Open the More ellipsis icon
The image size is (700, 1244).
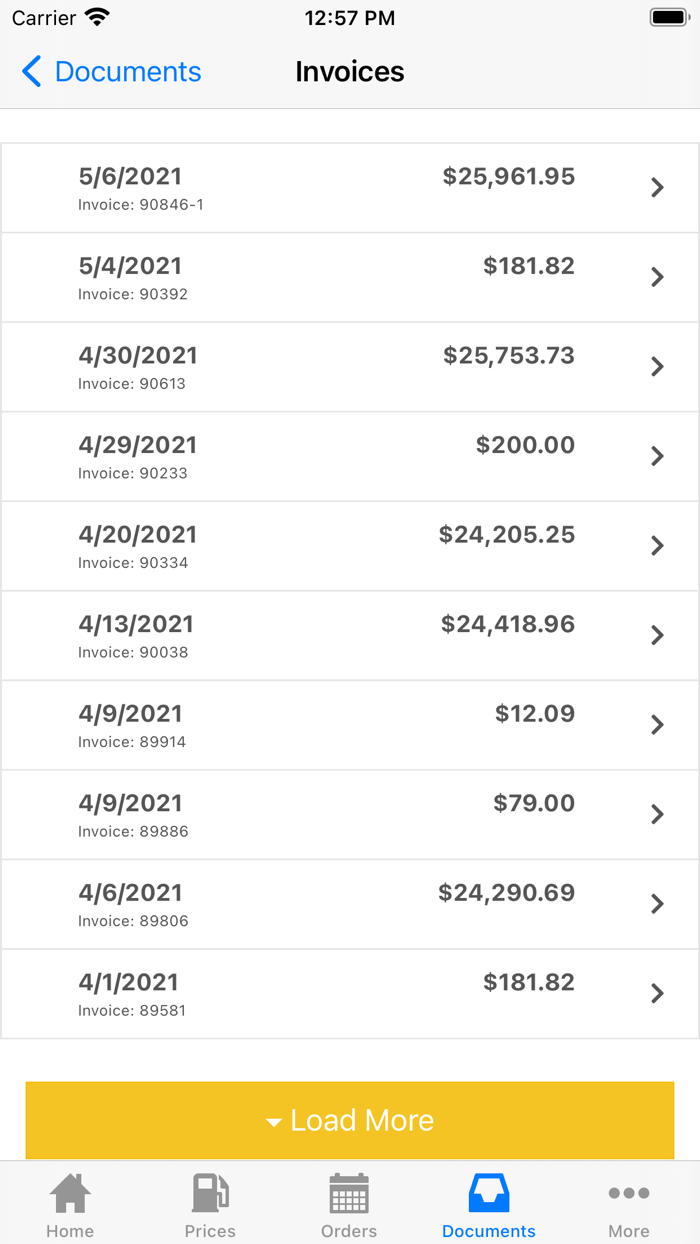tap(629, 1193)
